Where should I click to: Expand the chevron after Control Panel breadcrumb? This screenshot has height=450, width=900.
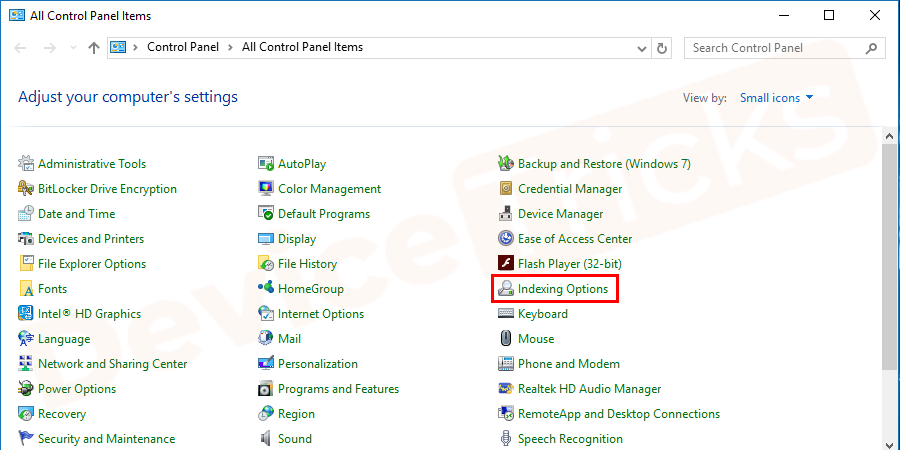pos(230,48)
